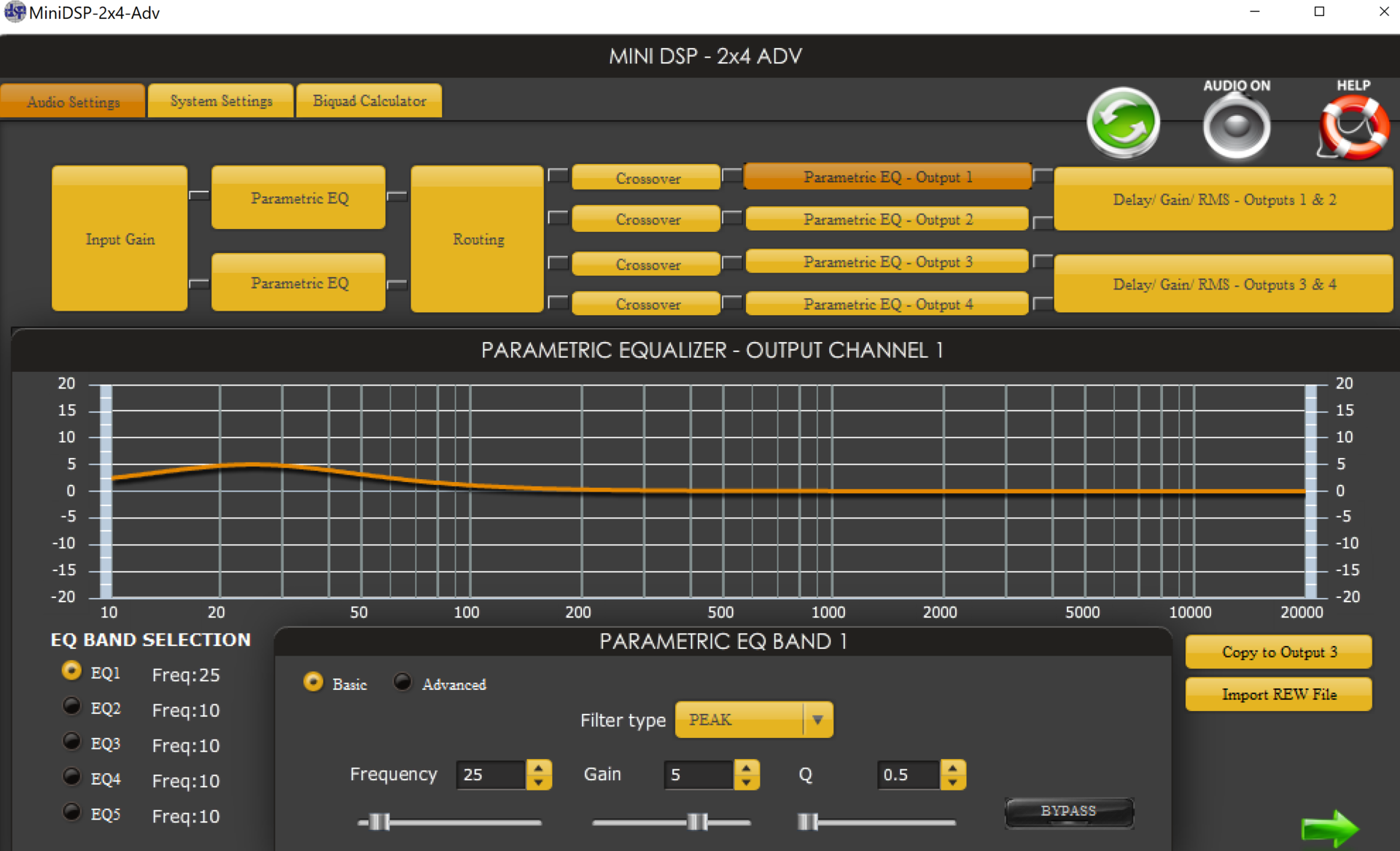Toggle the BYPASS button

coord(1069,812)
